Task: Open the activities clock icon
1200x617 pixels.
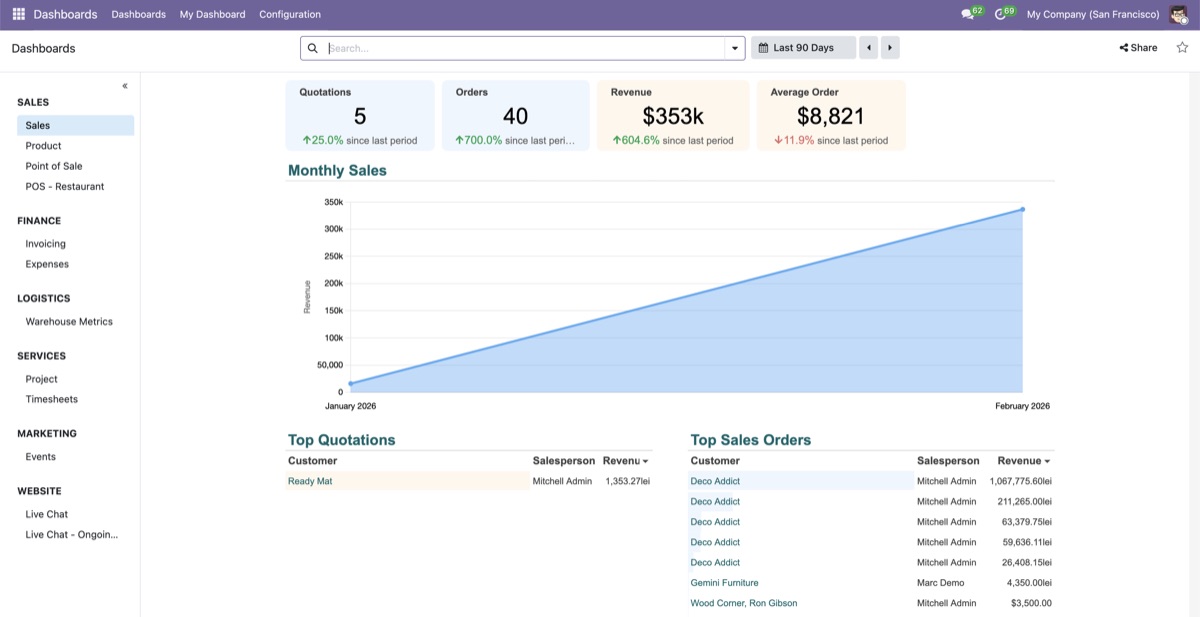Action: [1004, 13]
